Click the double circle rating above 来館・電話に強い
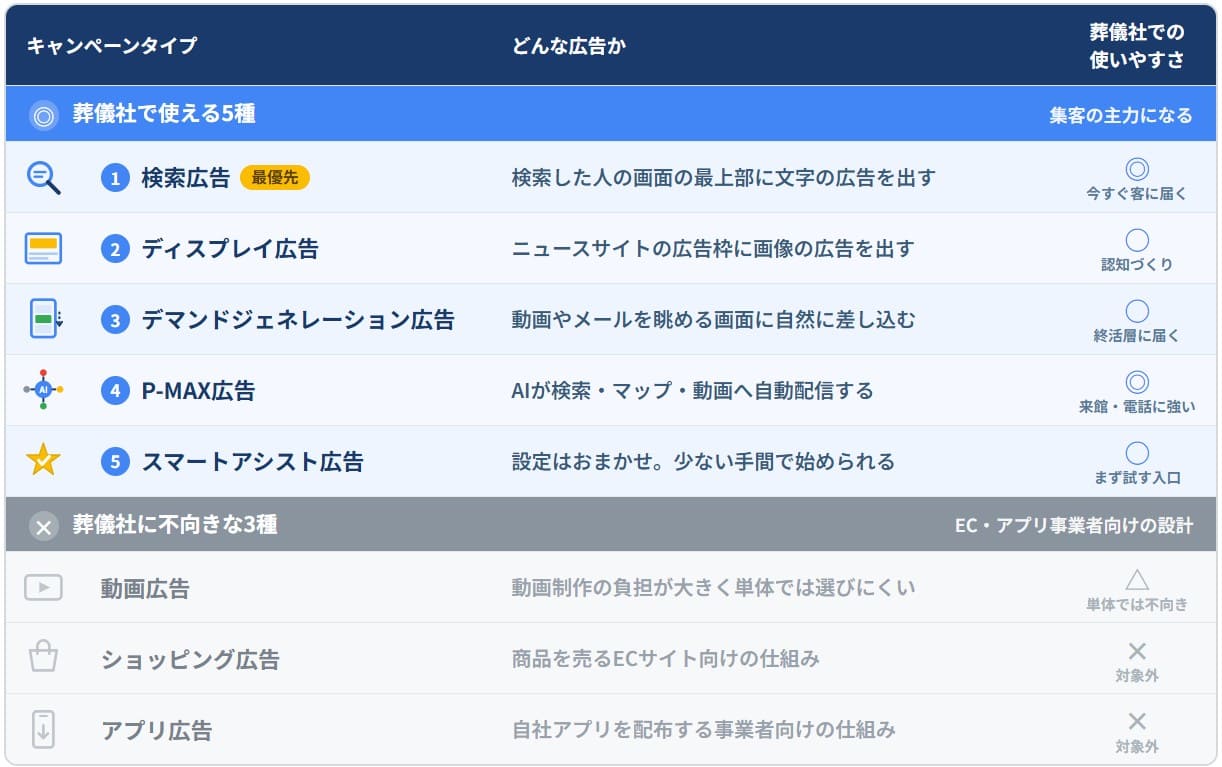The width and height of the screenshot is (1222, 767). [1137, 382]
